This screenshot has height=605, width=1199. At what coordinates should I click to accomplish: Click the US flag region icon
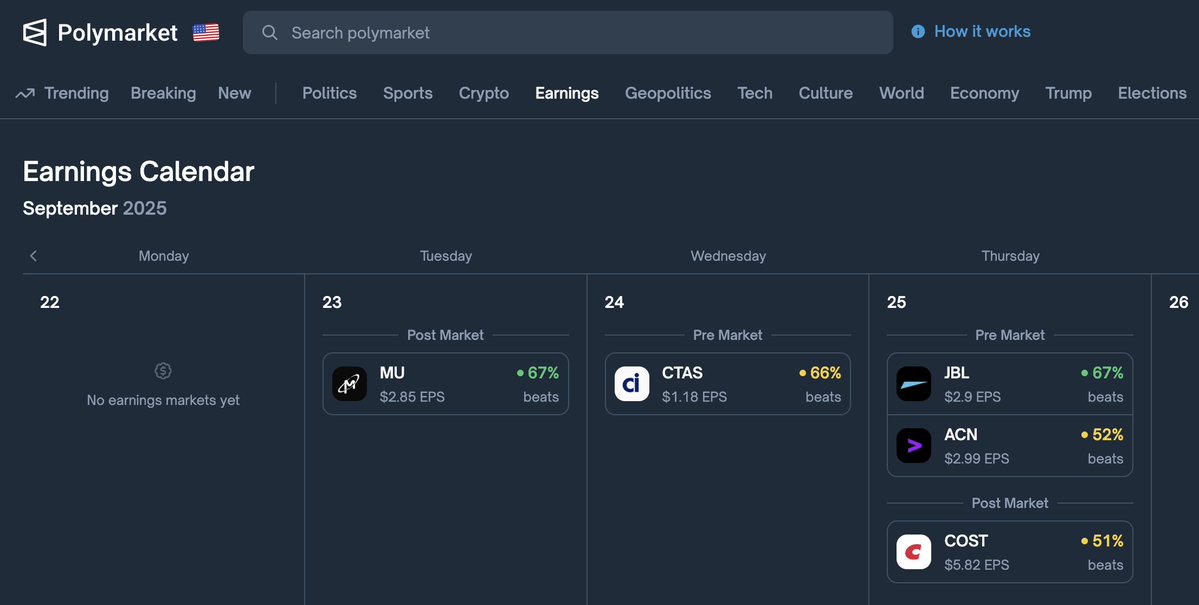pos(206,32)
